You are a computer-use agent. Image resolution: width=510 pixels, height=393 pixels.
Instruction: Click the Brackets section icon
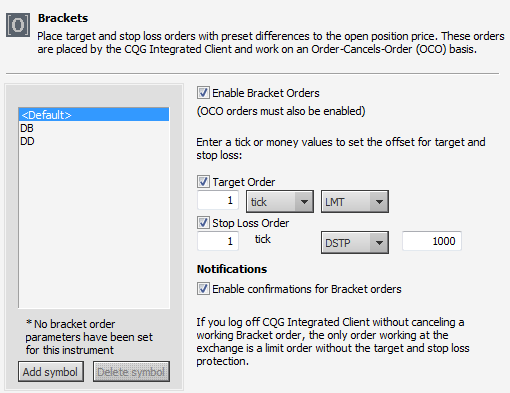18,25
